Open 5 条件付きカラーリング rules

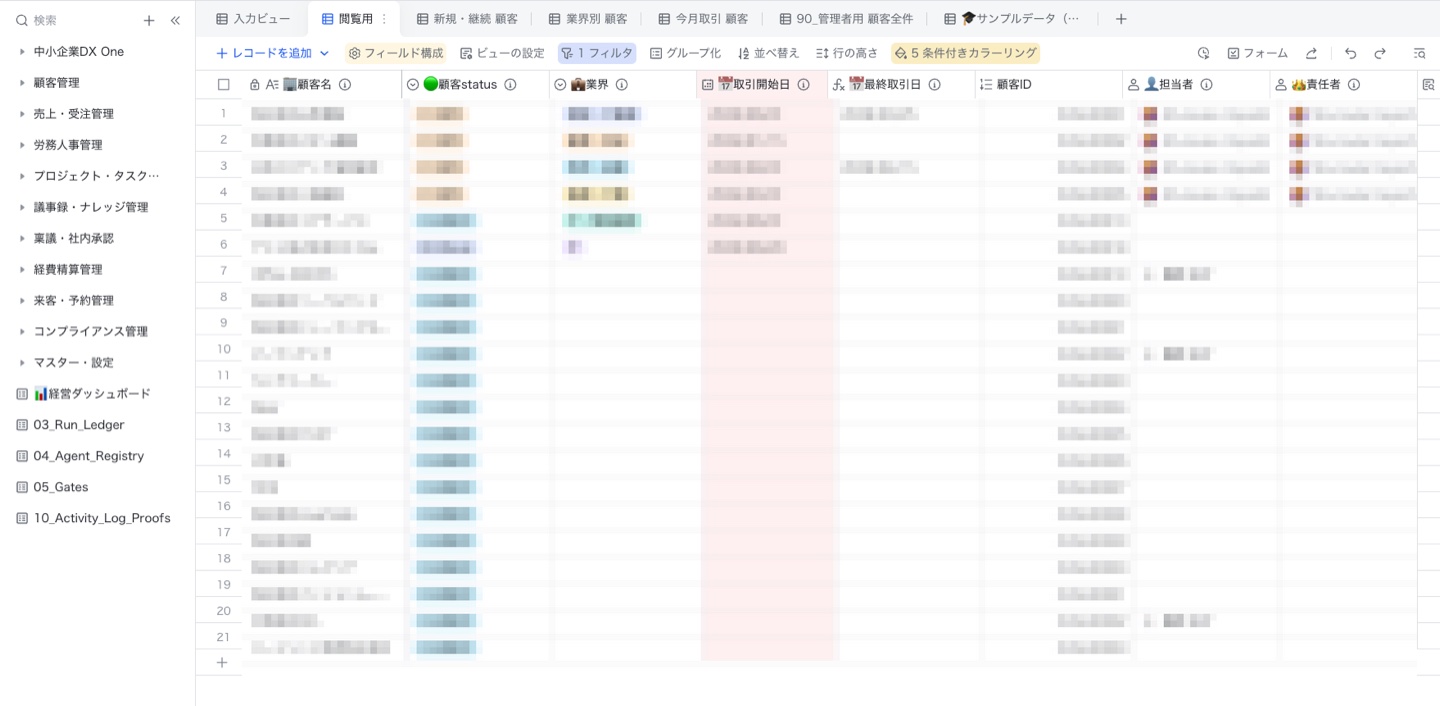point(966,53)
